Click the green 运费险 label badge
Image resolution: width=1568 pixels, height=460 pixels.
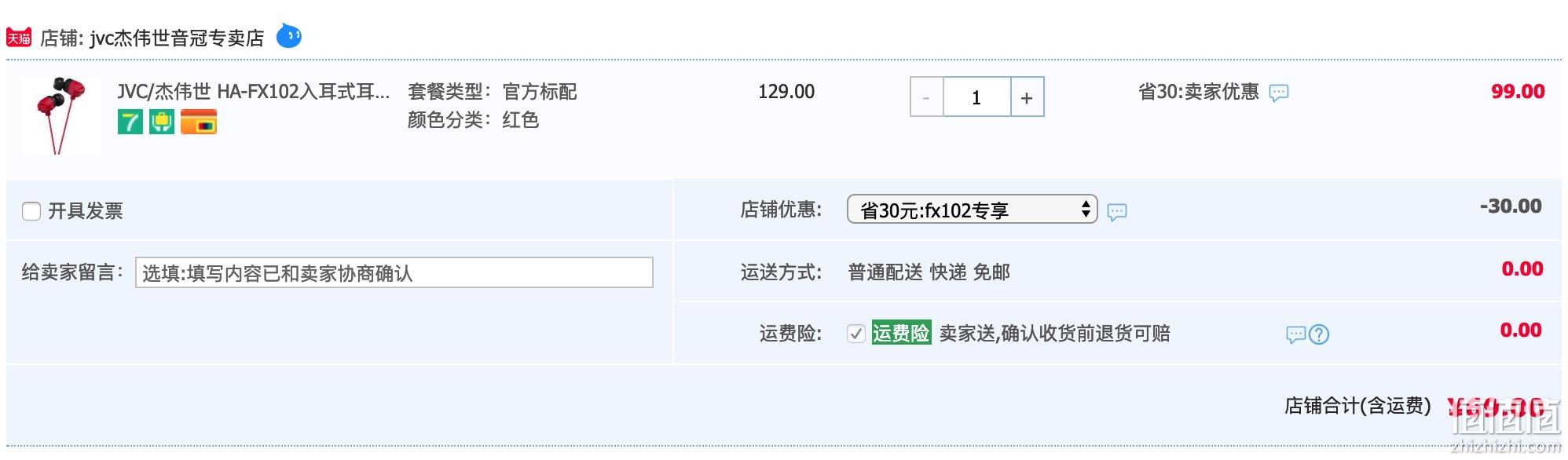pyautogui.click(x=901, y=333)
